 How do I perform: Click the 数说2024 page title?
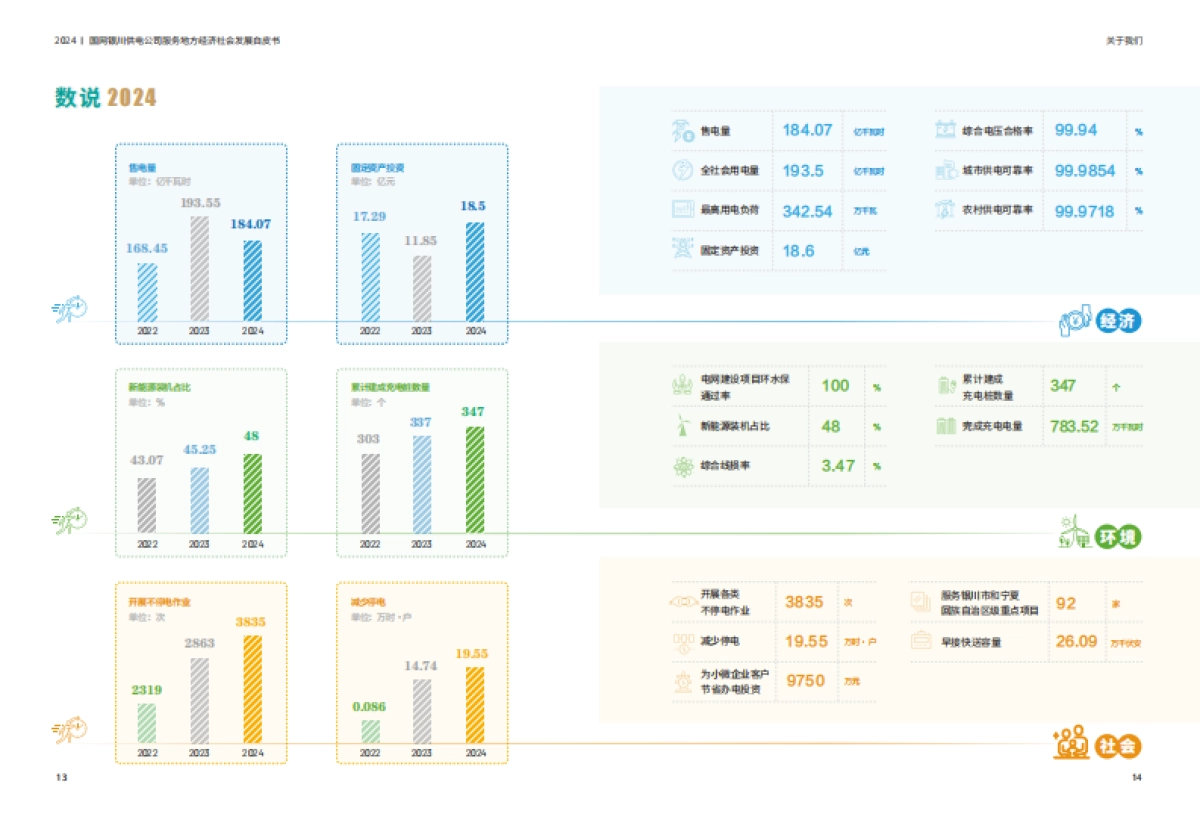pyautogui.click(x=106, y=97)
